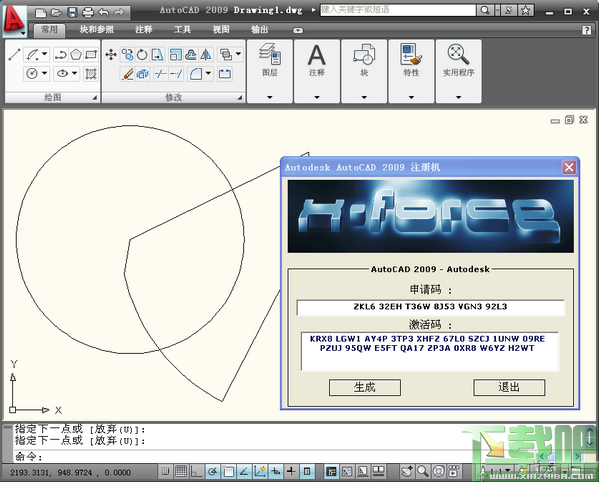Expand the 实用程序 panel
Image resolution: width=599 pixels, height=482 pixels.
click(x=458, y=97)
